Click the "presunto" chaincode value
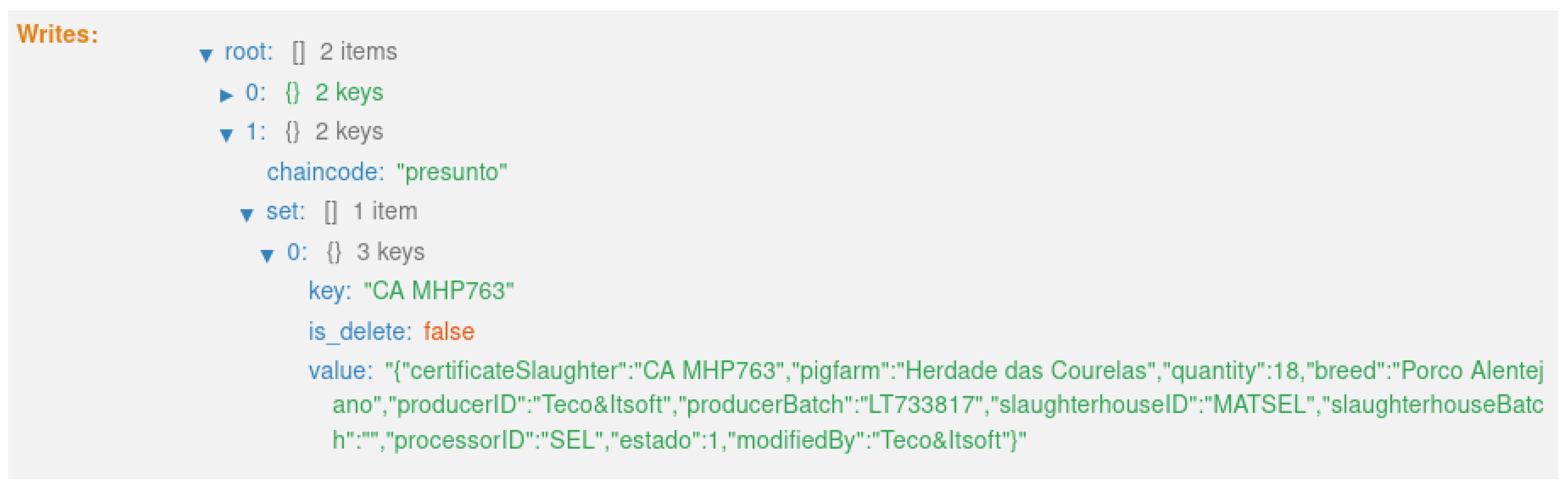Image resolution: width=1568 pixels, height=492 pixels. pyautogui.click(x=451, y=172)
